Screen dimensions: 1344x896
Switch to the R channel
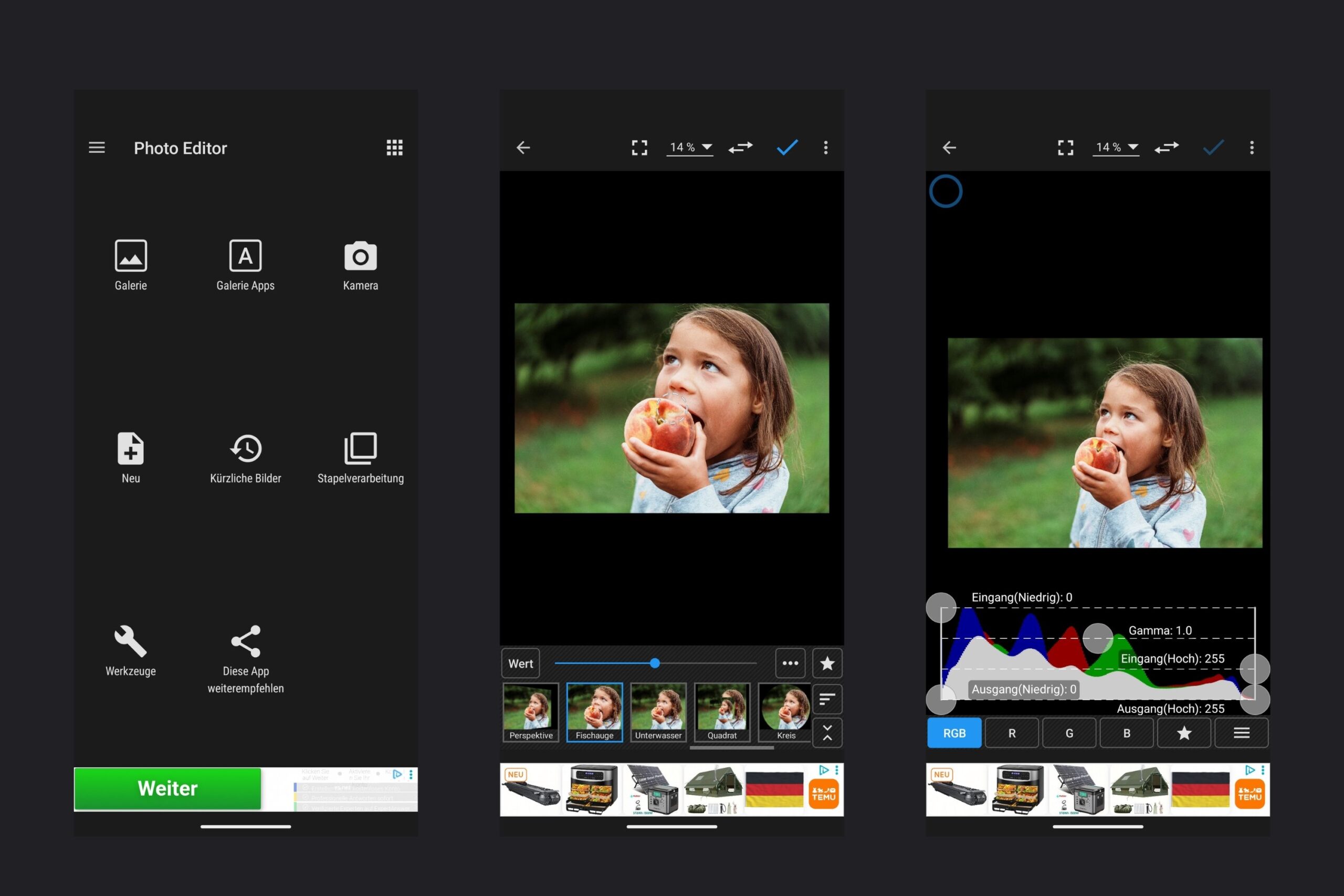click(1012, 733)
